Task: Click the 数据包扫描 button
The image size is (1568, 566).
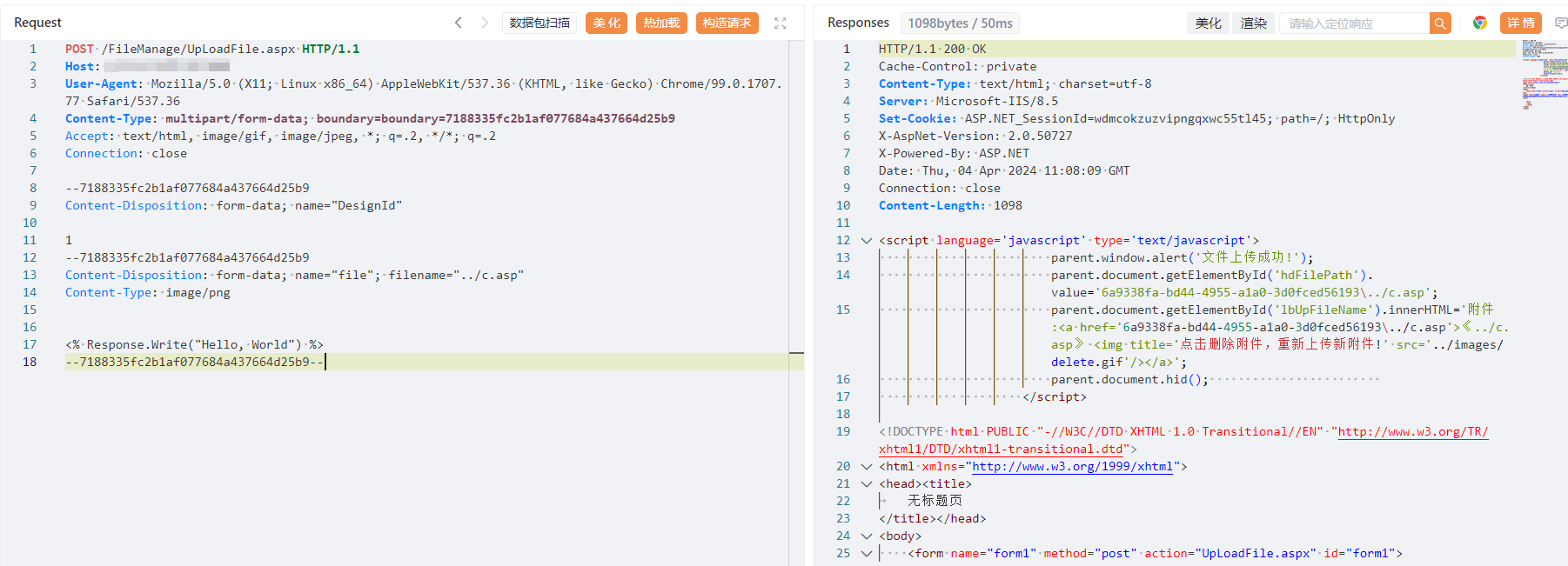Action: pos(539,23)
